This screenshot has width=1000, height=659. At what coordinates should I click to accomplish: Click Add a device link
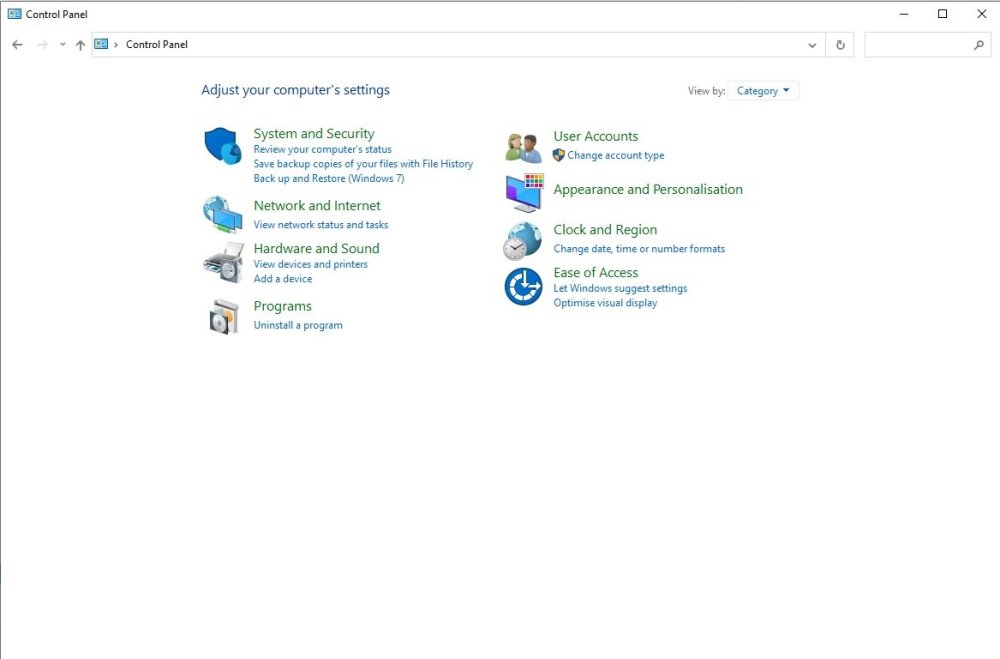(x=283, y=279)
